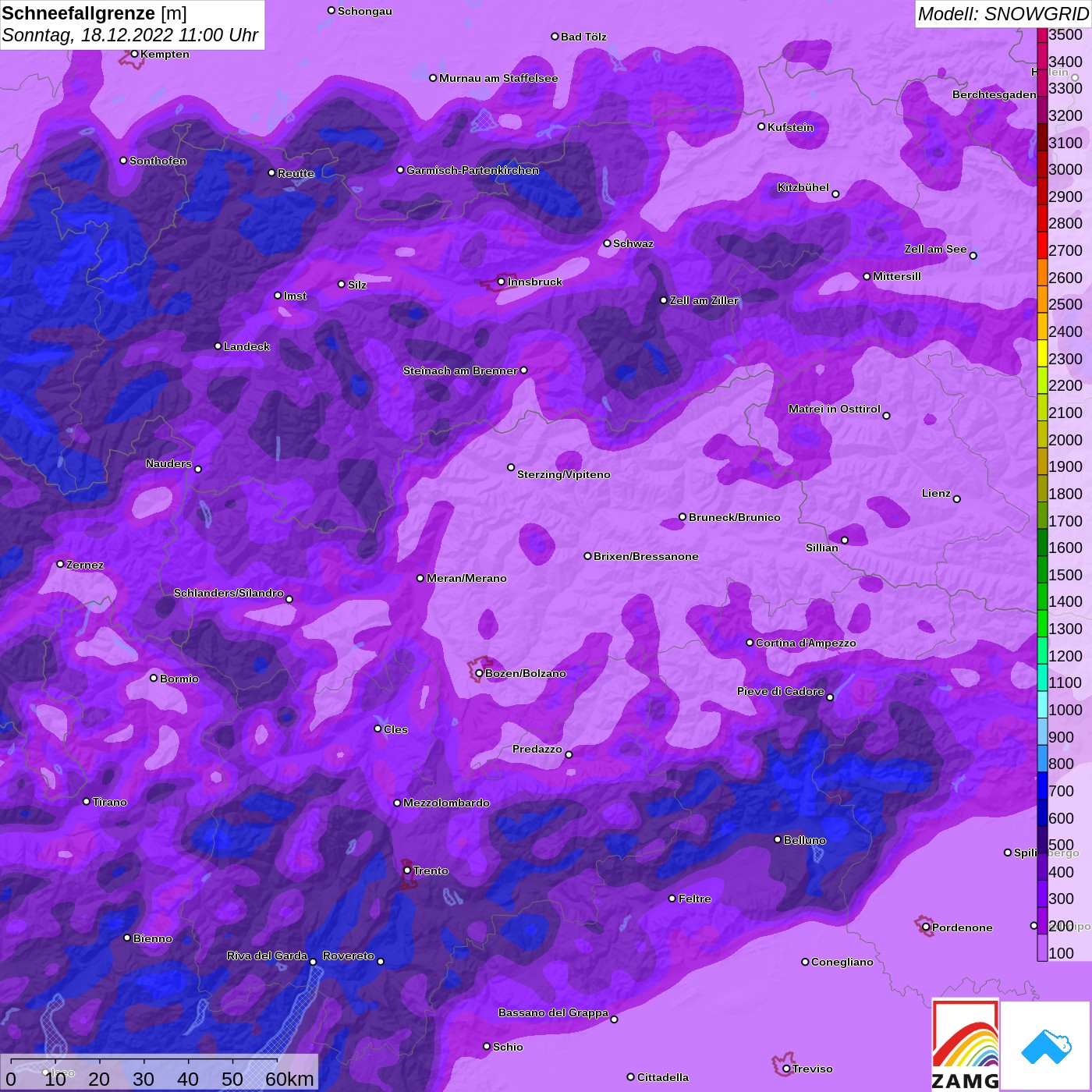Screen dimensions: 1092x1092
Task: Click the Trento city marker
Action: pyautogui.click(x=407, y=870)
